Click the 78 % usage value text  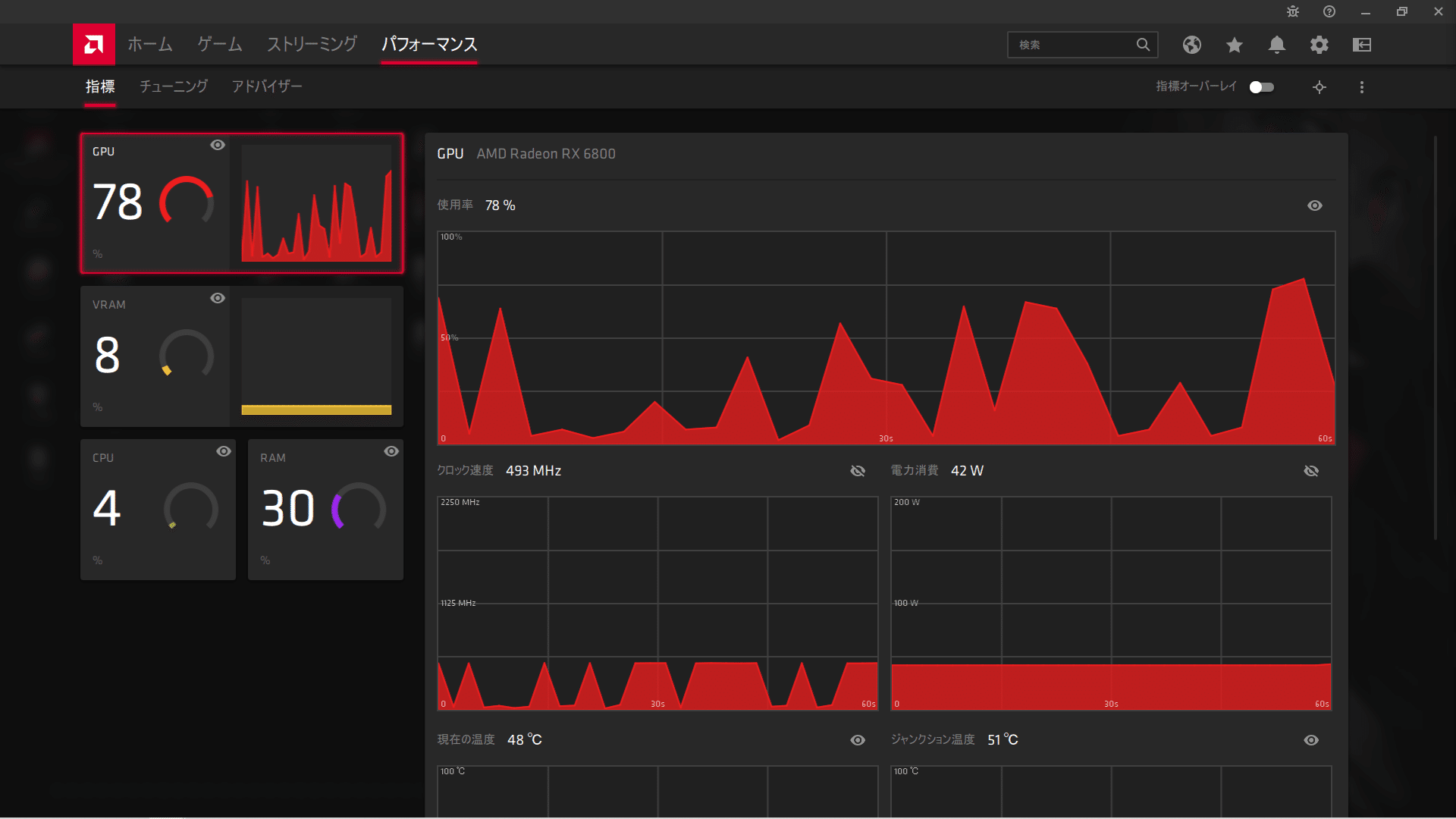pyautogui.click(x=500, y=206)
